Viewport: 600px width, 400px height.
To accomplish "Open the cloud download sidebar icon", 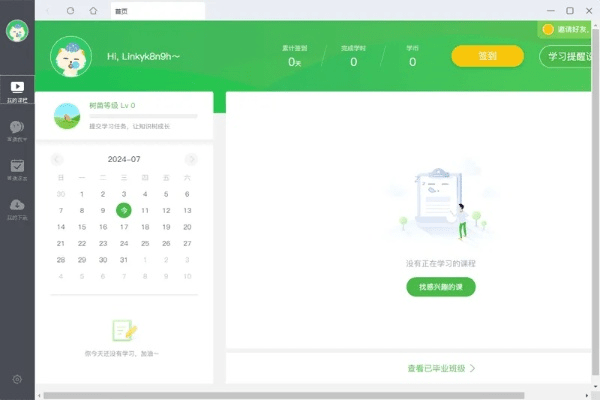I will point(17,208).
